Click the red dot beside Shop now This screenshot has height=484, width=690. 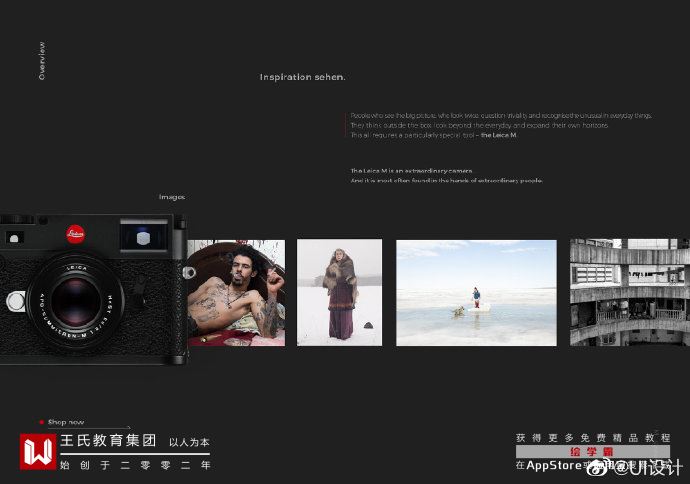42,422
